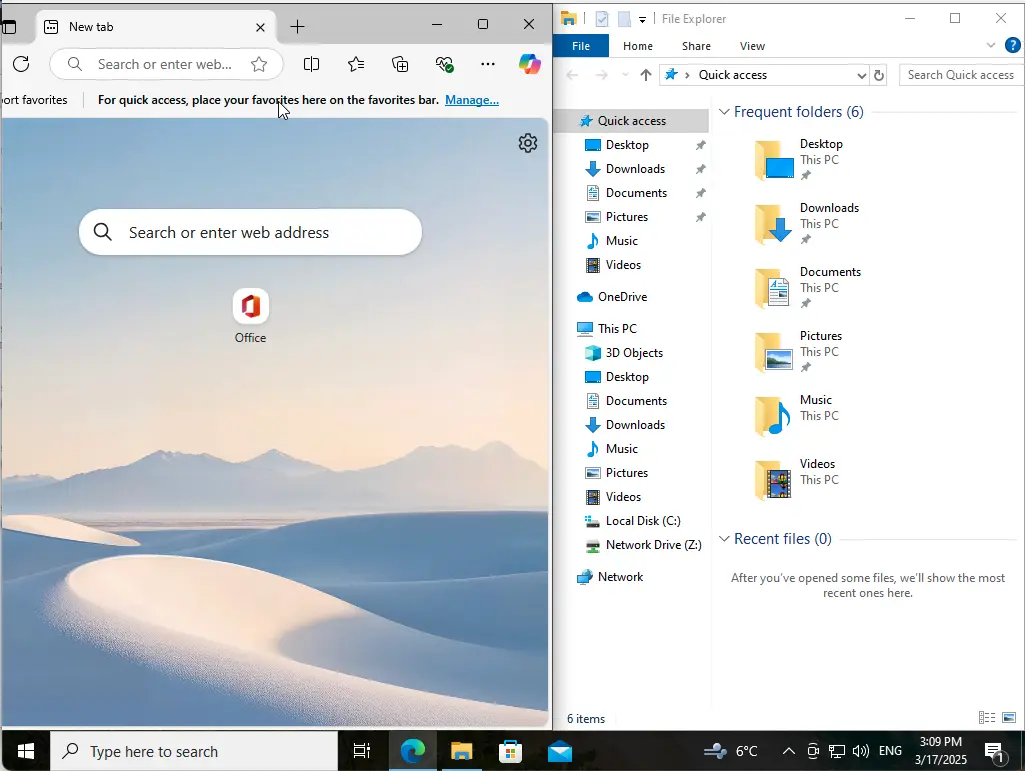The width and height of the screenshot is (1025, 771).
Task: Click the ENG language indicator
Action: (890, 751)
